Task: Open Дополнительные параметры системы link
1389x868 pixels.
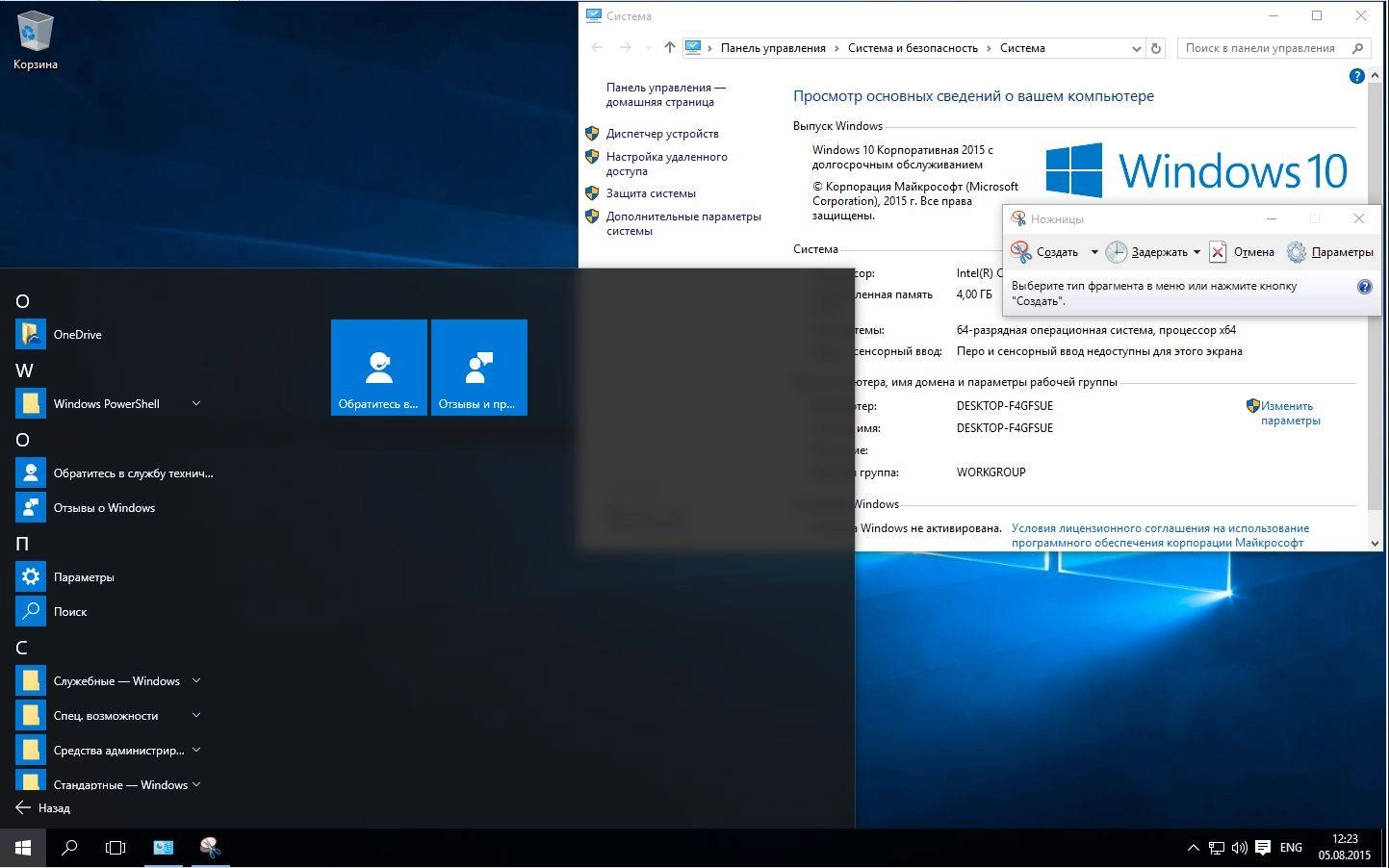Action: tap(683, 223)
